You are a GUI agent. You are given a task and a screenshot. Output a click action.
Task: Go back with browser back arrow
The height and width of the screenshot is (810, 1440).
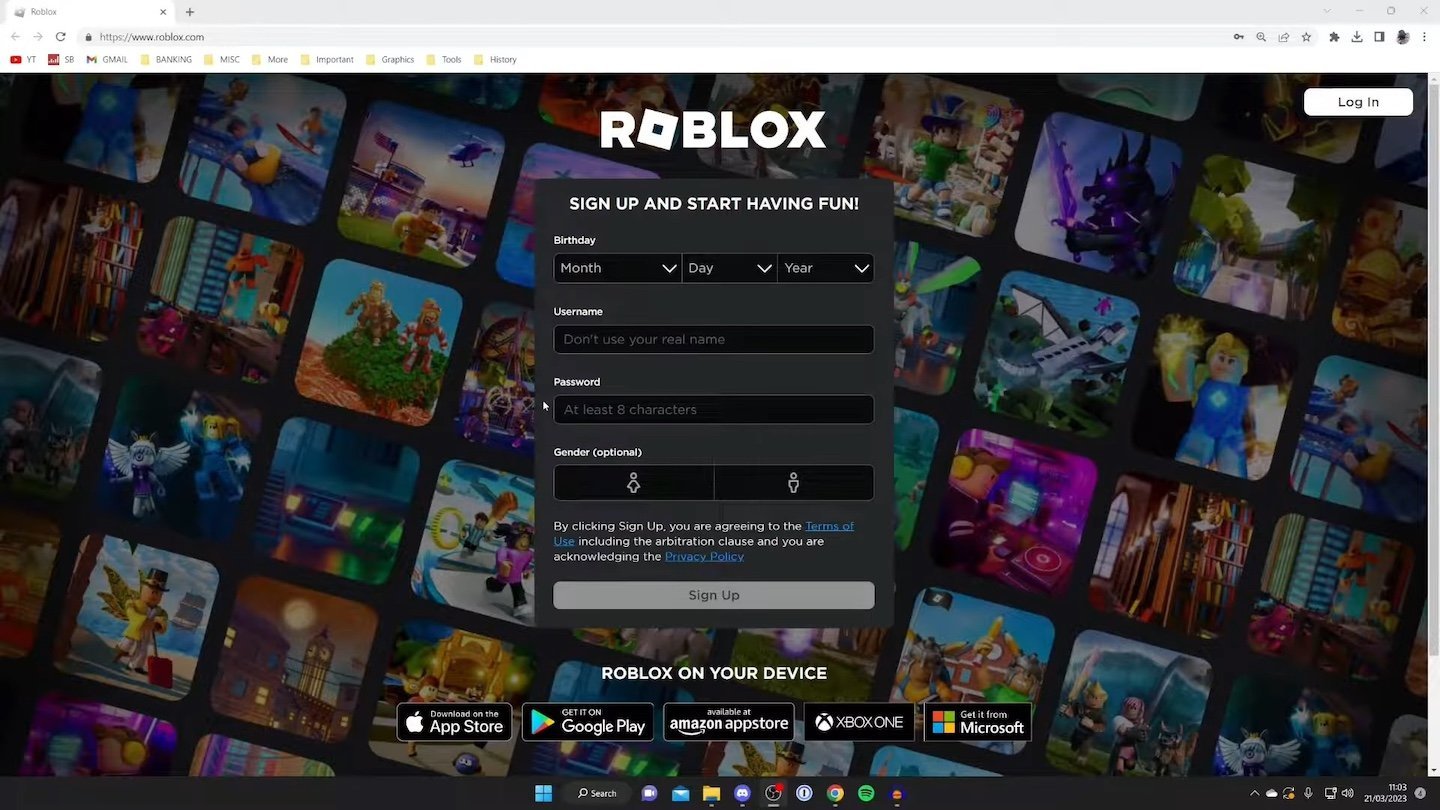coord(15,37)
